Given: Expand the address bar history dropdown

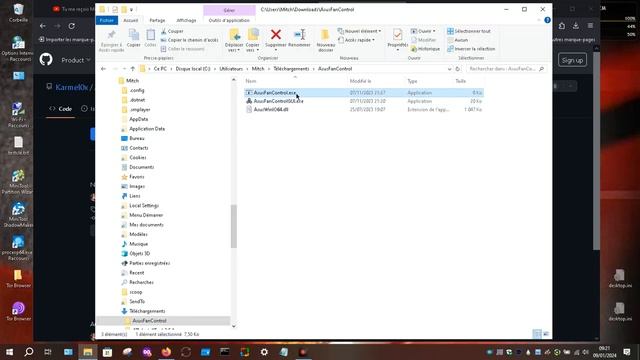Looking at the screenshot, I should click(449, 69).
